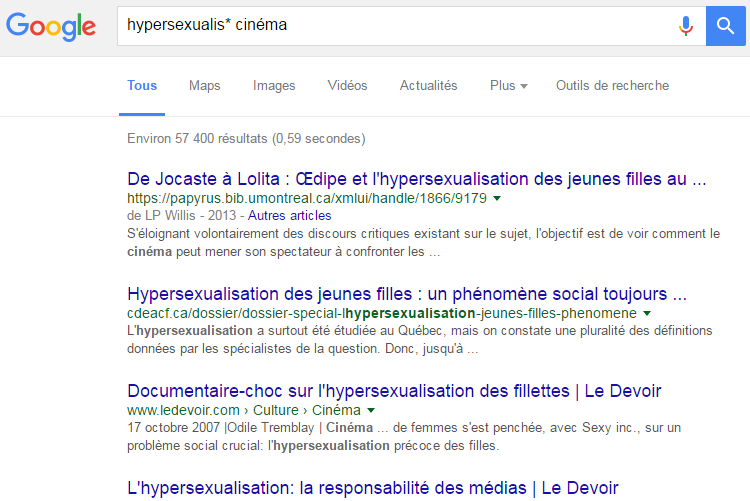Click the papyrus.bib.umontreal.ca URL text

pyautogui.click(x=307, y=198)
